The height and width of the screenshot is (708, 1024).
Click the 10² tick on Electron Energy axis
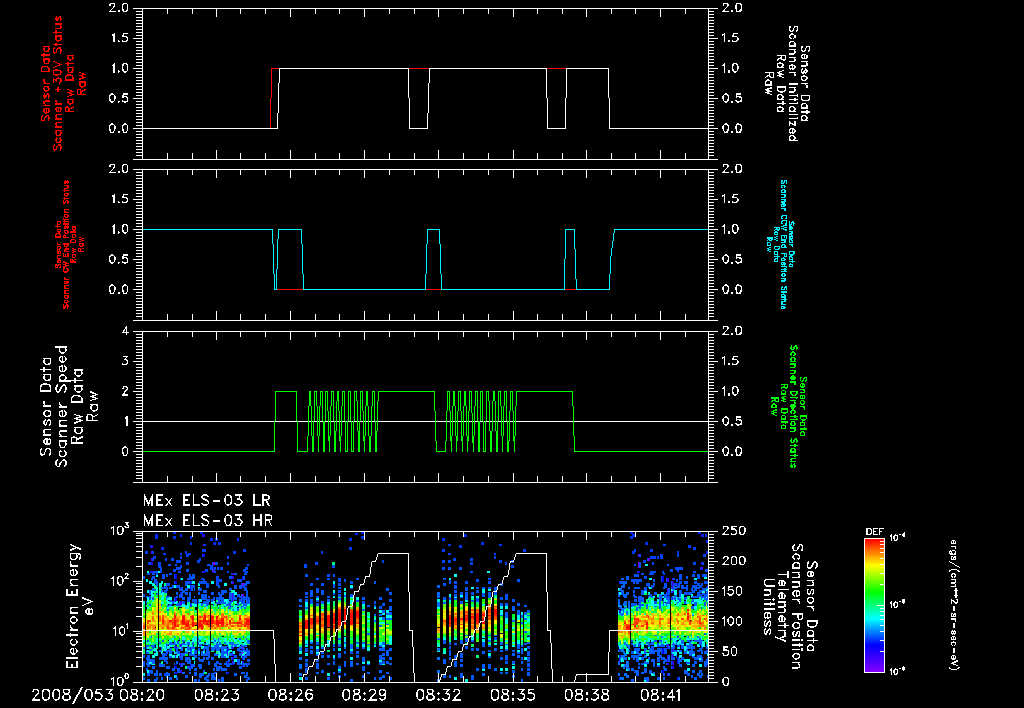(121, 580)
